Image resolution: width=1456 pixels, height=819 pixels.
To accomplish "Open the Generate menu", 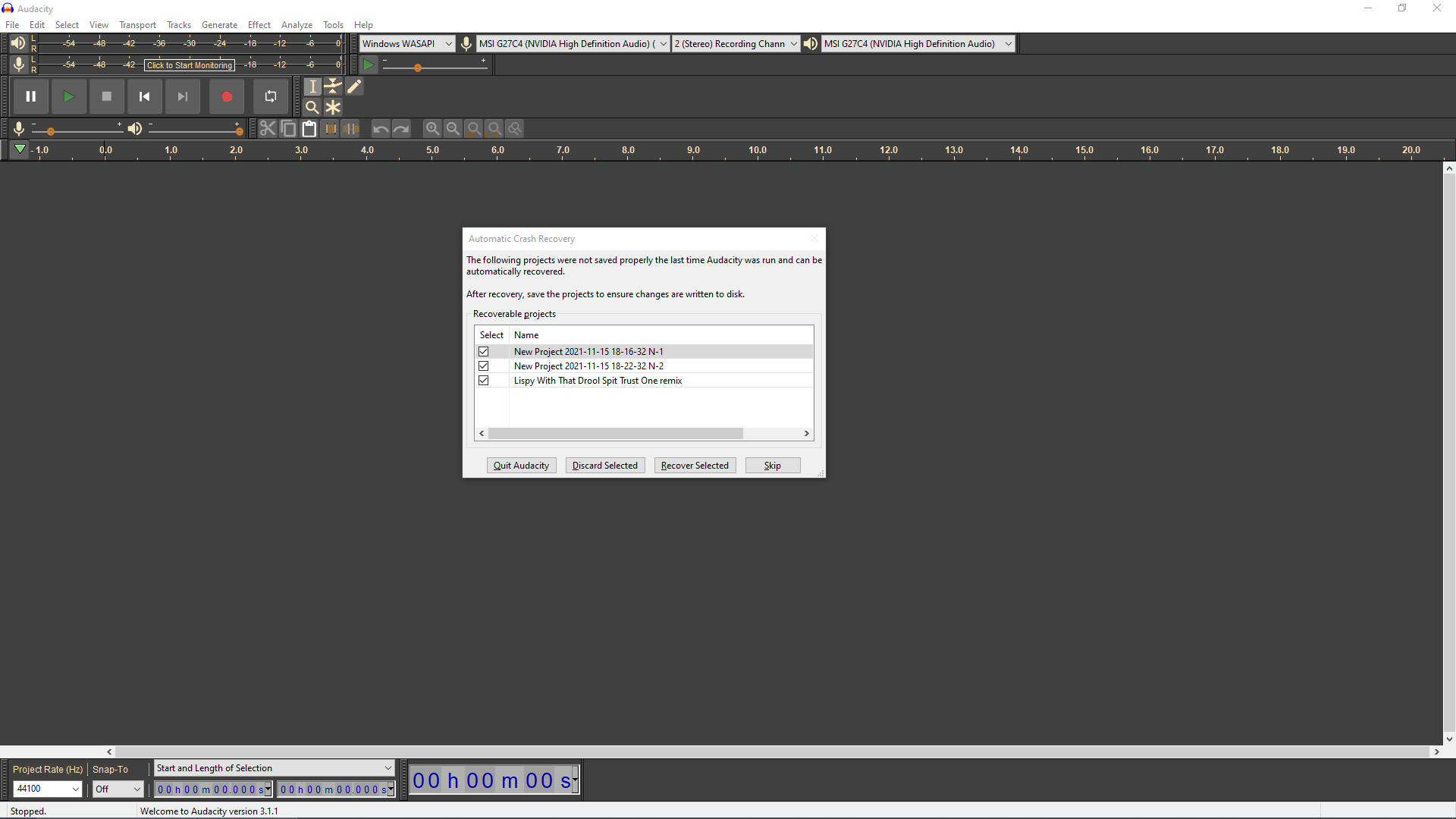I will 219,25.
